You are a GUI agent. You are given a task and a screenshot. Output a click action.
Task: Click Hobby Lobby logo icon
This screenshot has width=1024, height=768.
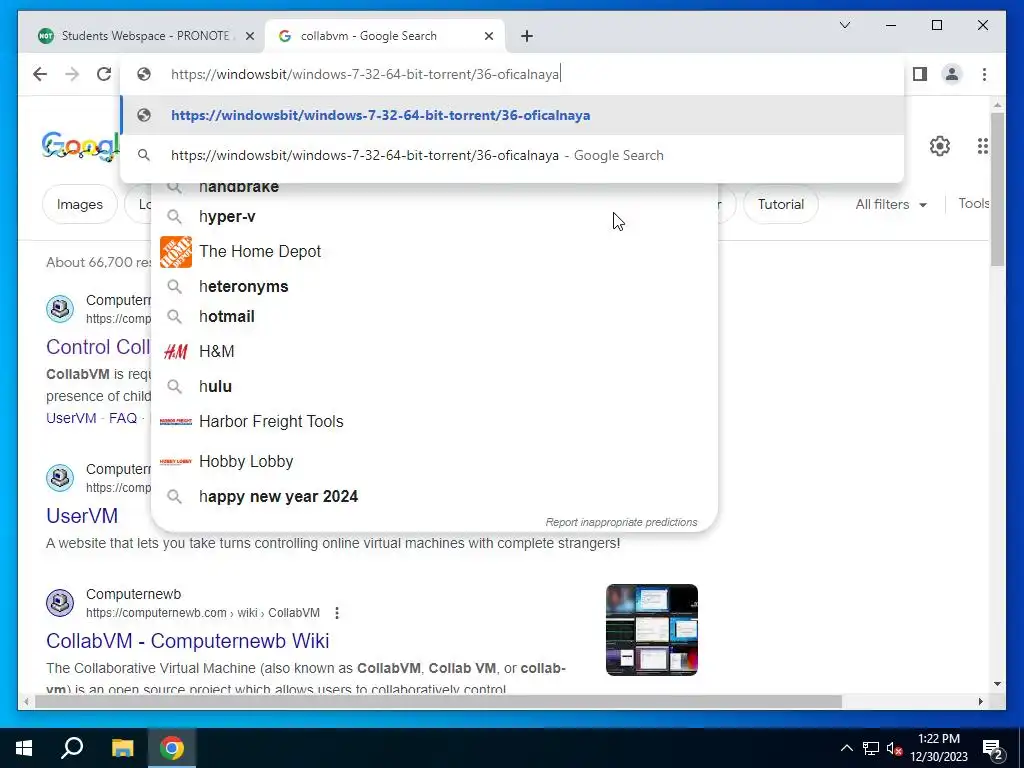click(176, 461)
